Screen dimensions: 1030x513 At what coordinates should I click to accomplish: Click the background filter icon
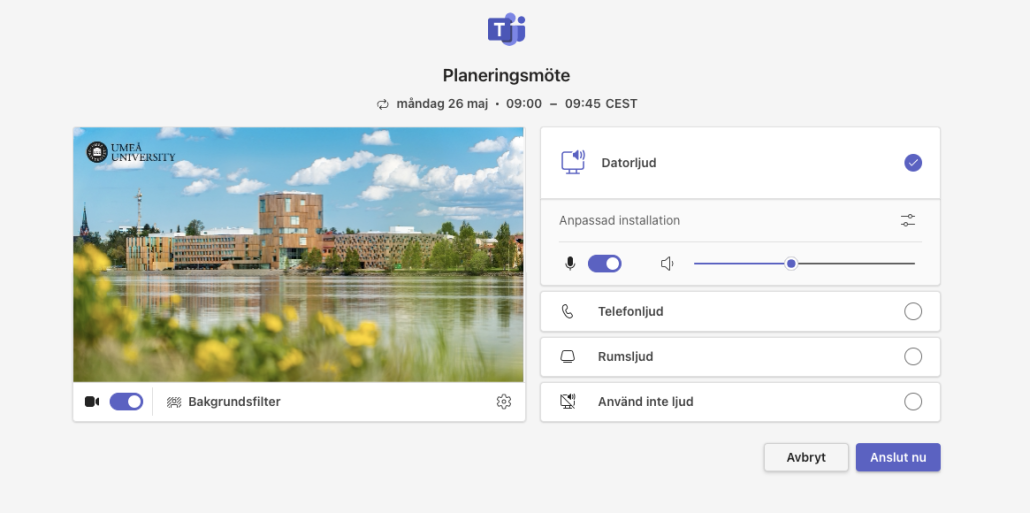click(x=174, y=402)
